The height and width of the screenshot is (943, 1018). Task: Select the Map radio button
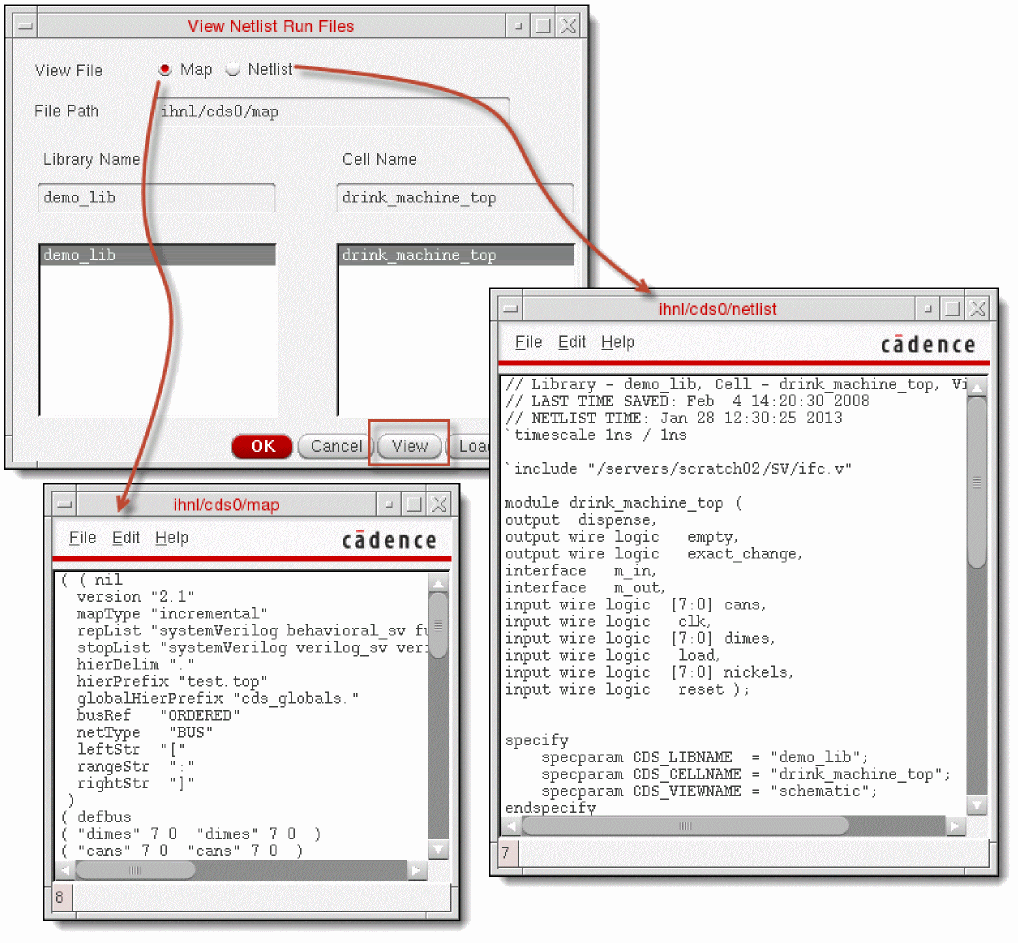click(165, 69)
